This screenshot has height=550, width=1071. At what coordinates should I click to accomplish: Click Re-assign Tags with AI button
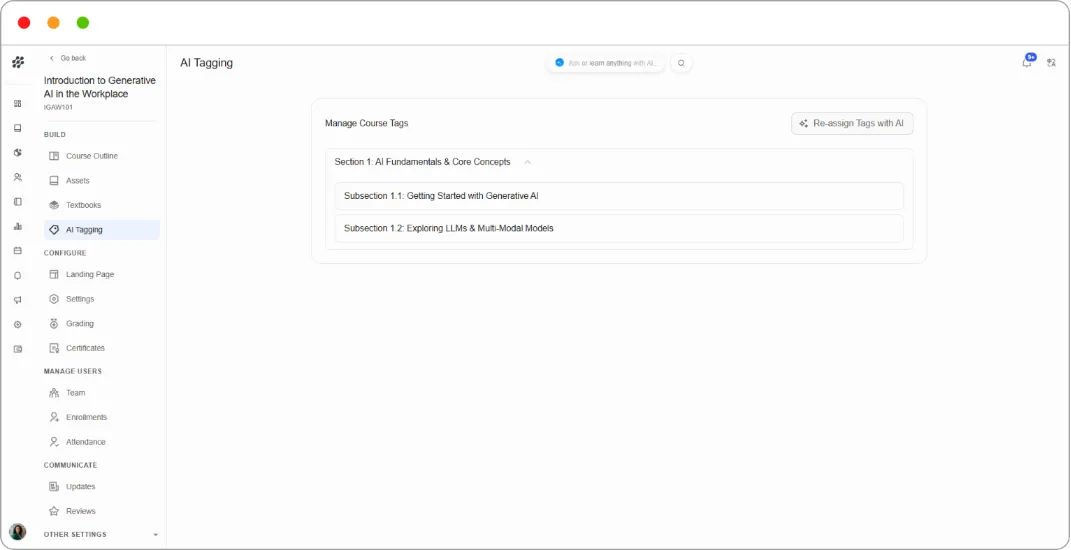[x=852, y=124]
